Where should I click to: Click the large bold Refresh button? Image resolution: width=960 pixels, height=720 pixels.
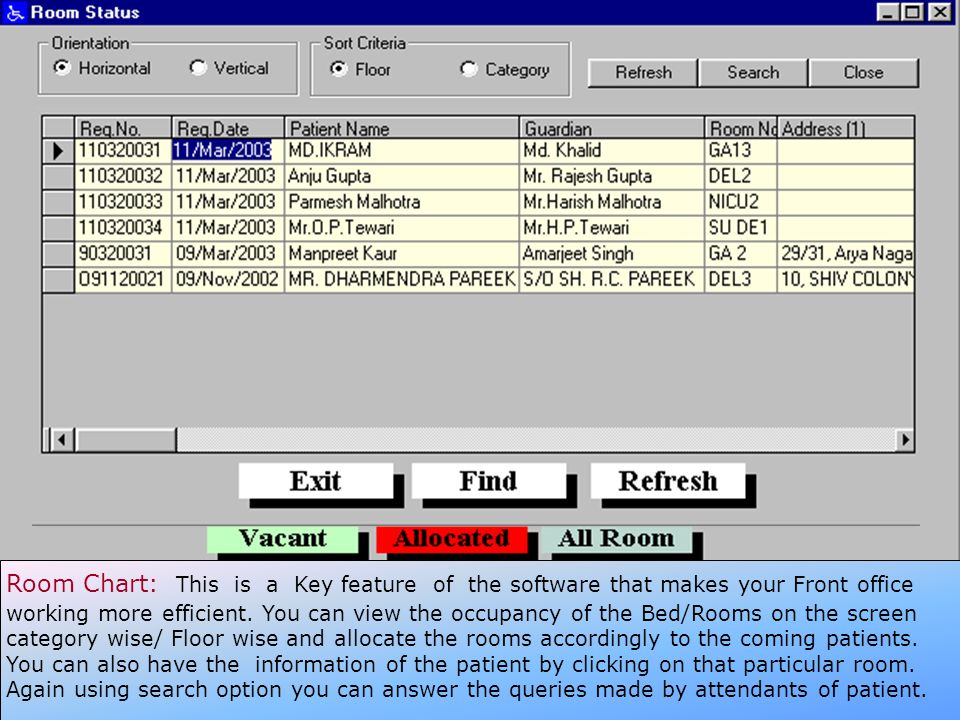667,481
